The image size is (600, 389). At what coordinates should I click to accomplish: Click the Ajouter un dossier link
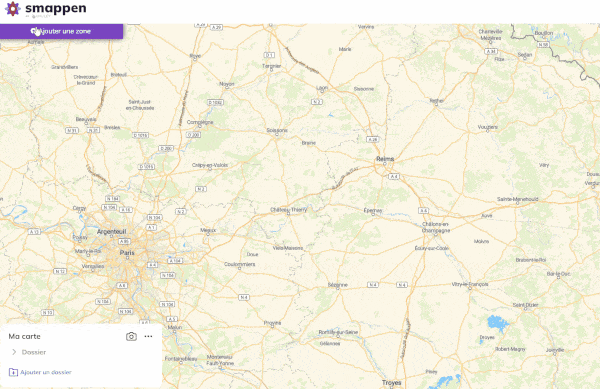(x=46, y=372)
